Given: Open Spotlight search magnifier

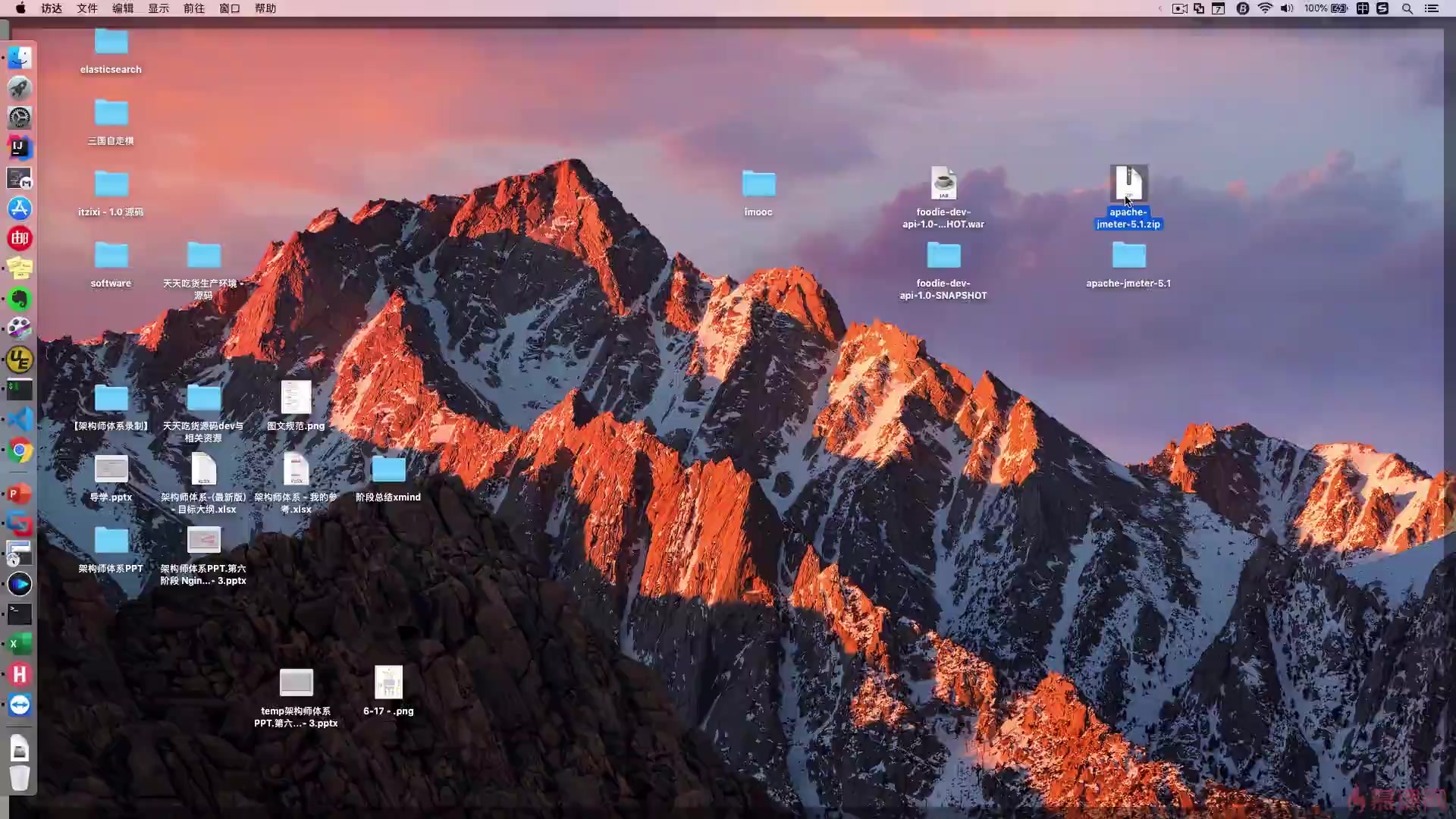Looking at the screenshot, I should point(1407,8).
